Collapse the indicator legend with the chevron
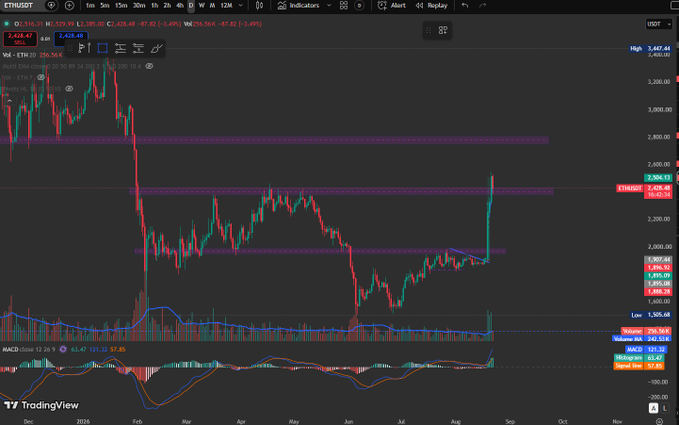Viewport: 679px width, 425px height. 9,101
